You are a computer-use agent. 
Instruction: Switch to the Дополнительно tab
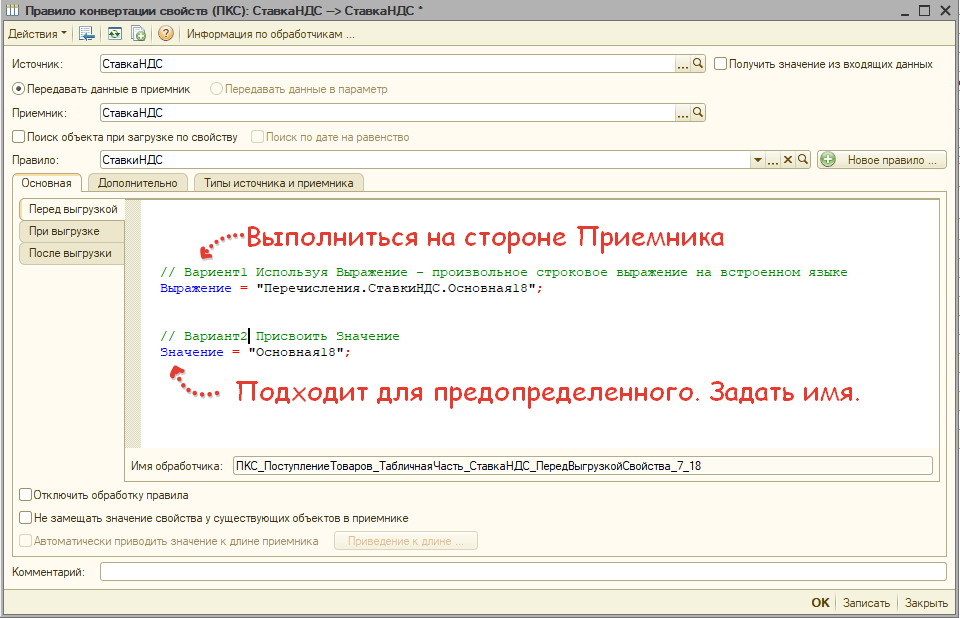138,183
